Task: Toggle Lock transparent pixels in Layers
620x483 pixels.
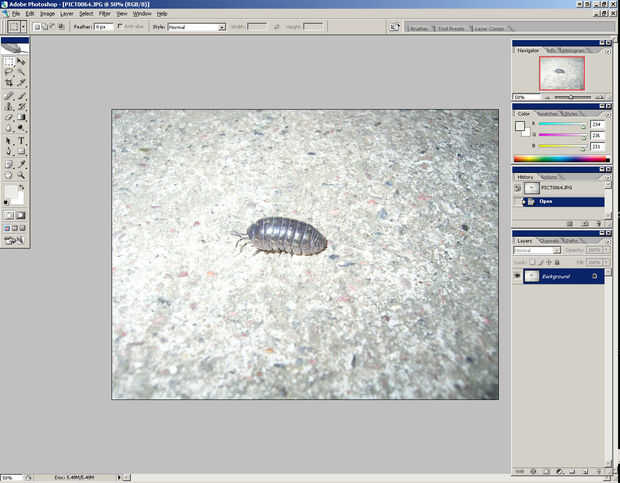Action: pos(533,262)
